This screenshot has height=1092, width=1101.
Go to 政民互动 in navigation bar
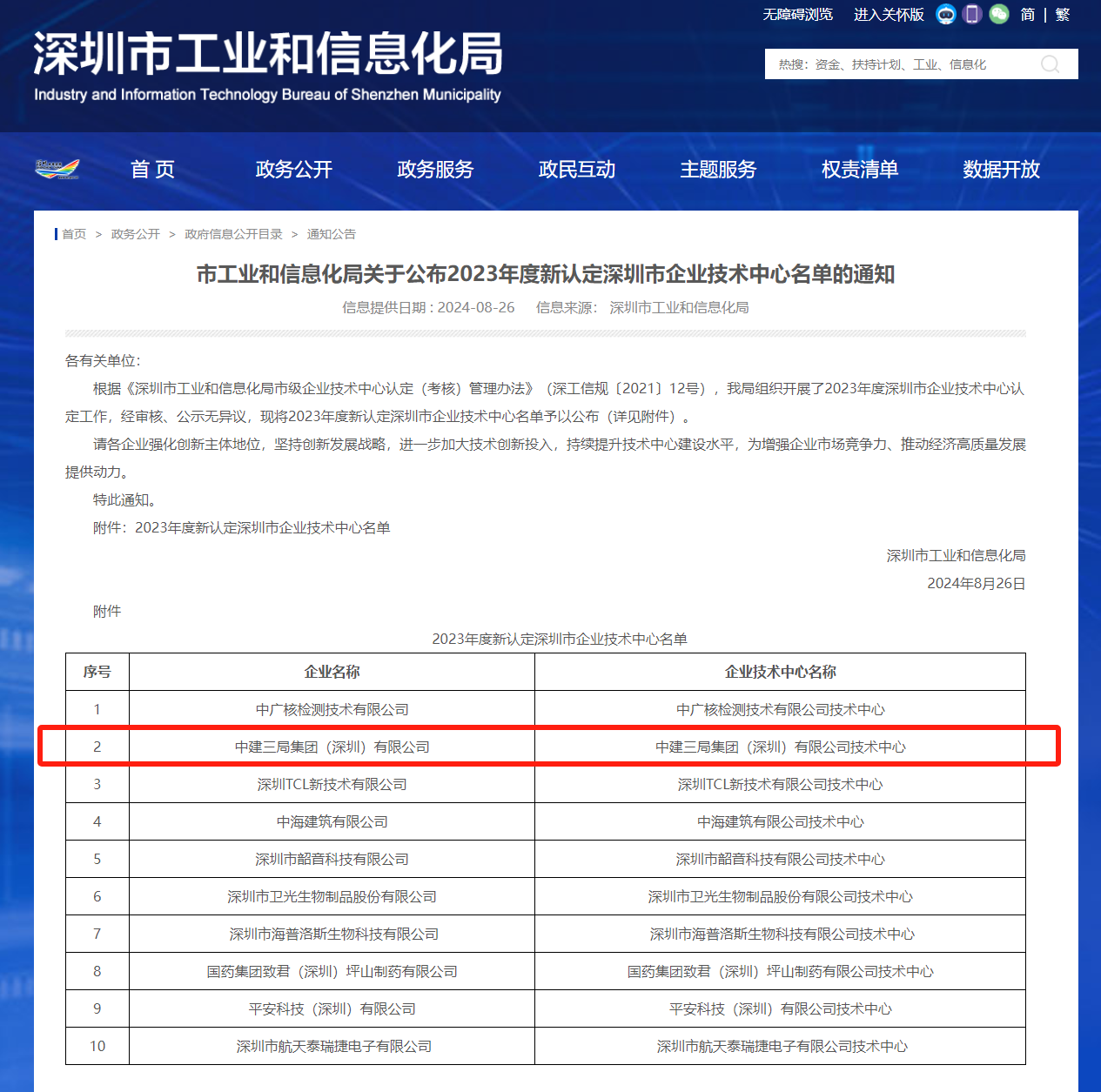pyautogui.click(x=577, y=170)
